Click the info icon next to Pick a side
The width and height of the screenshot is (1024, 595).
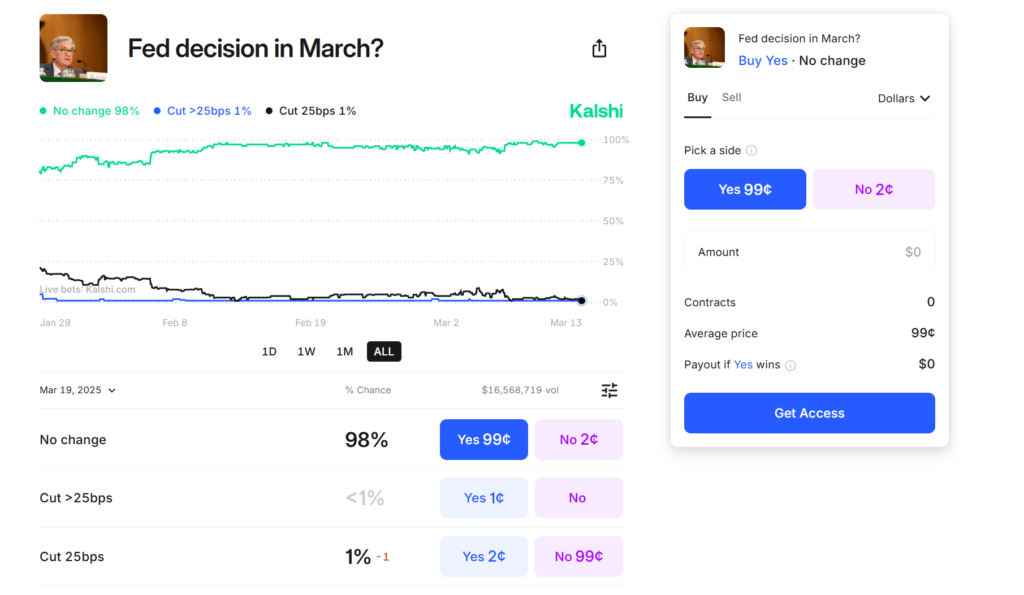752,150
